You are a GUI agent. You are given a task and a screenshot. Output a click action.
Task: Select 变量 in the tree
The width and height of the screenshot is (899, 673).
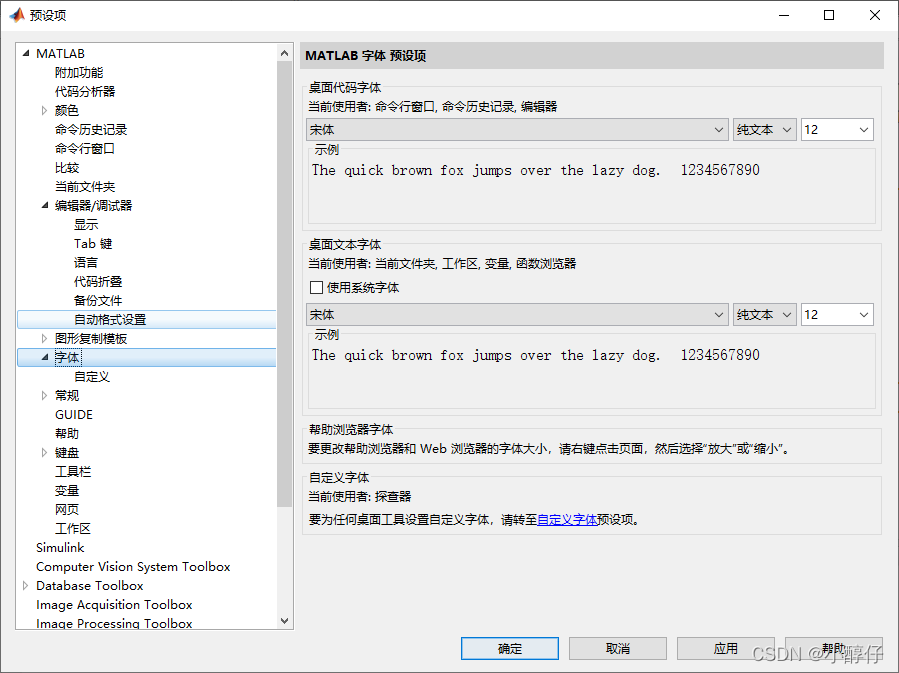(x=67, y=491)
